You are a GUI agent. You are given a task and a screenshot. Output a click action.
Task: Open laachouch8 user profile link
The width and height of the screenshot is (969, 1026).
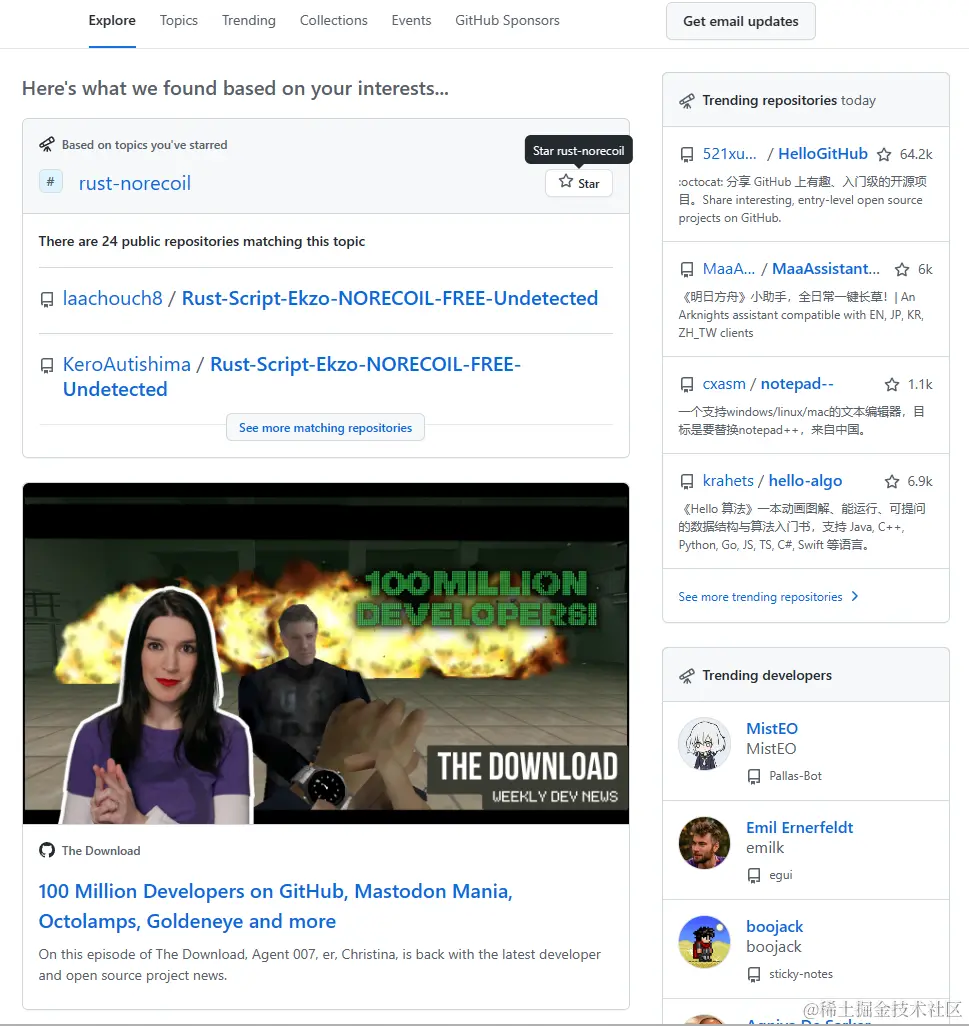pyautogui.click(x=113, y=298)
